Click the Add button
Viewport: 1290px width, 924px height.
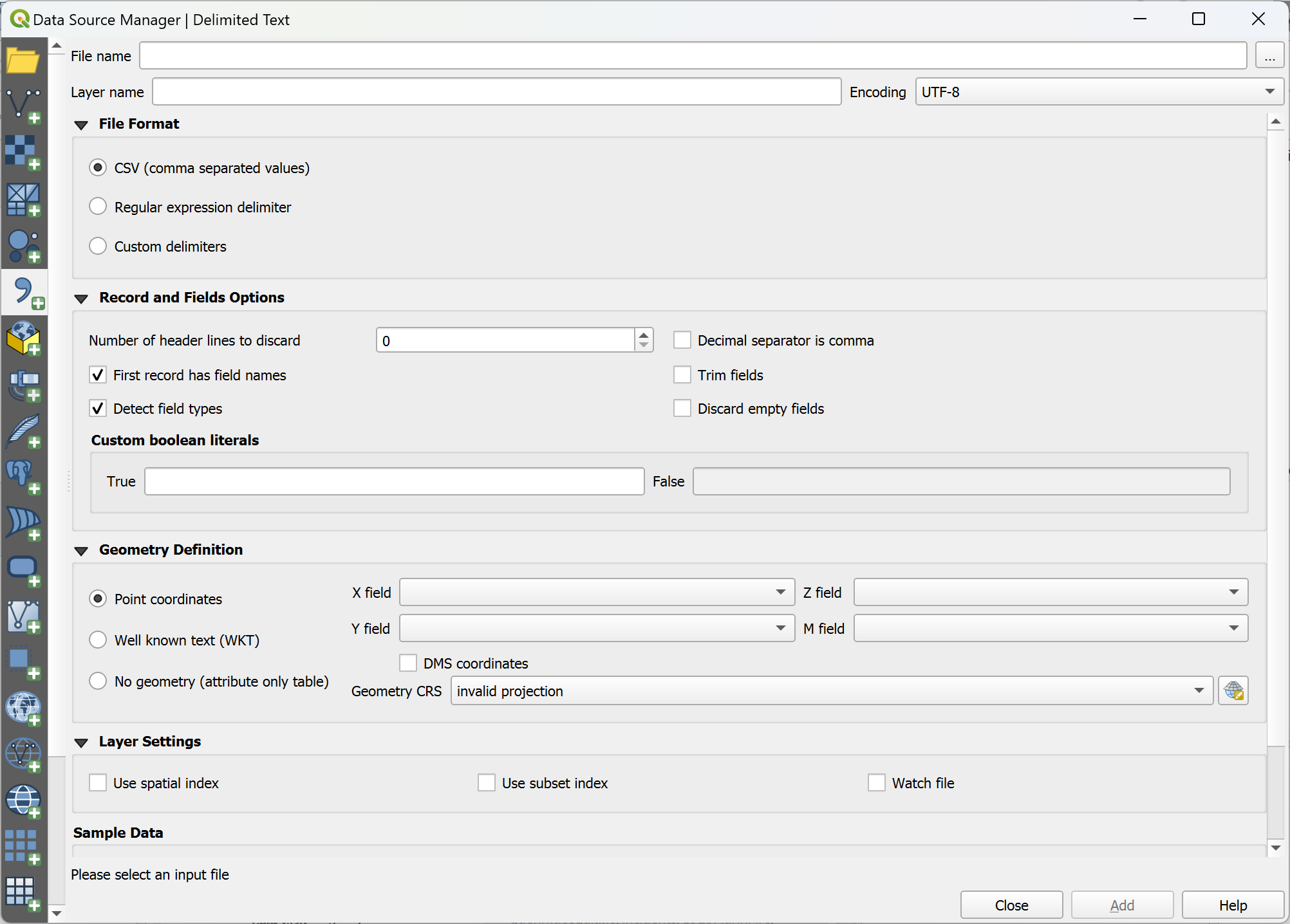[1122, 905]
